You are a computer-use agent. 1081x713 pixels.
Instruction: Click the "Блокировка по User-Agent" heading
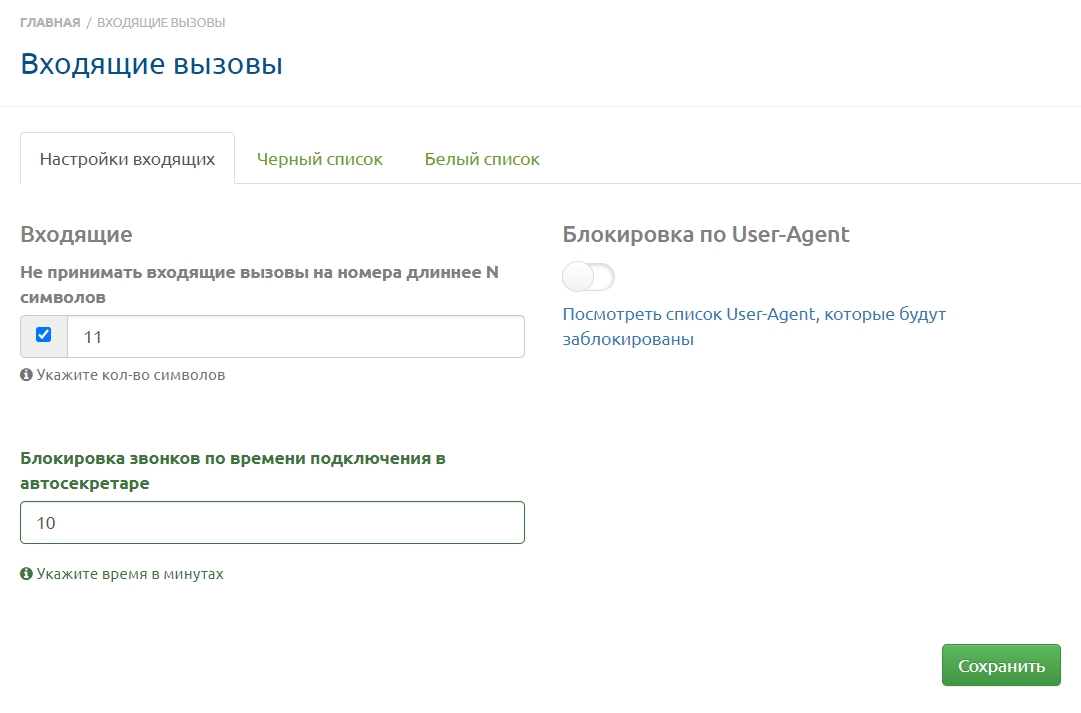point(705,235)
